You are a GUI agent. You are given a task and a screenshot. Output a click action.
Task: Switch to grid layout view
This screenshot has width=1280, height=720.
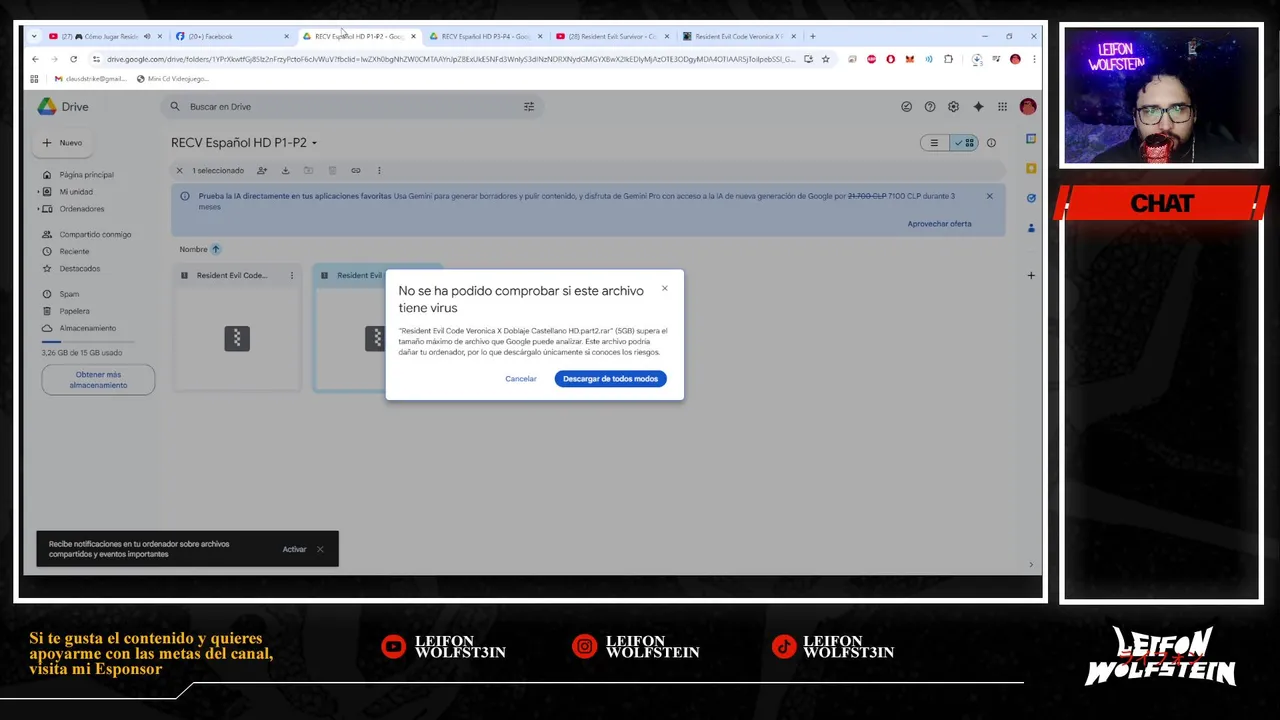tap(964, 143)
